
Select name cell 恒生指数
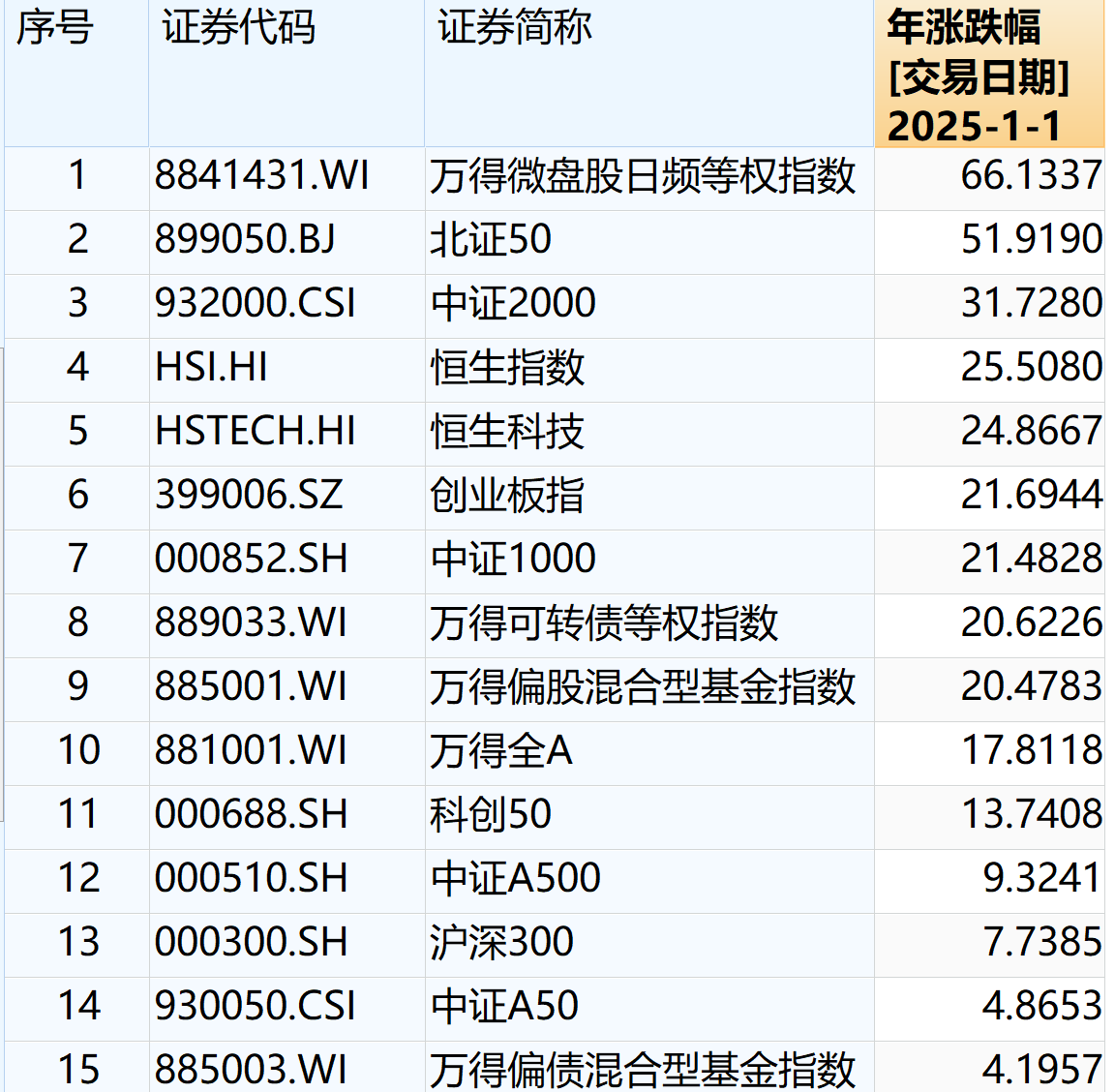coord(649,371)
